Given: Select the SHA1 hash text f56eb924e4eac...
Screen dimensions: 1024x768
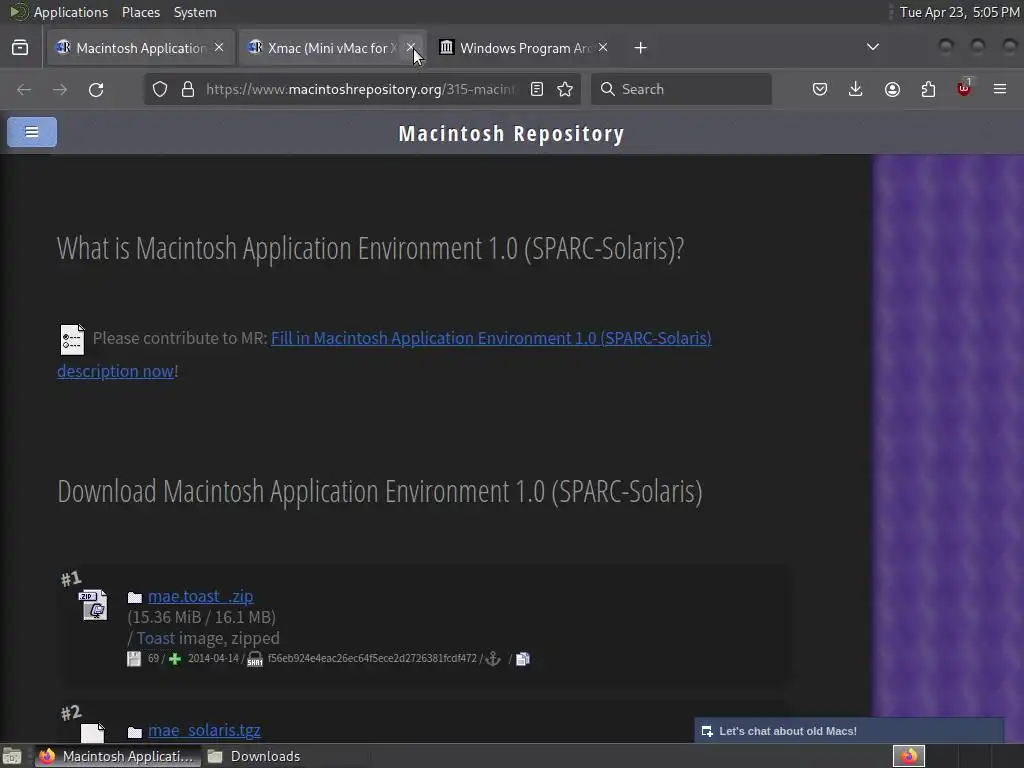Looking at the screenshot, I should point(372,658).
